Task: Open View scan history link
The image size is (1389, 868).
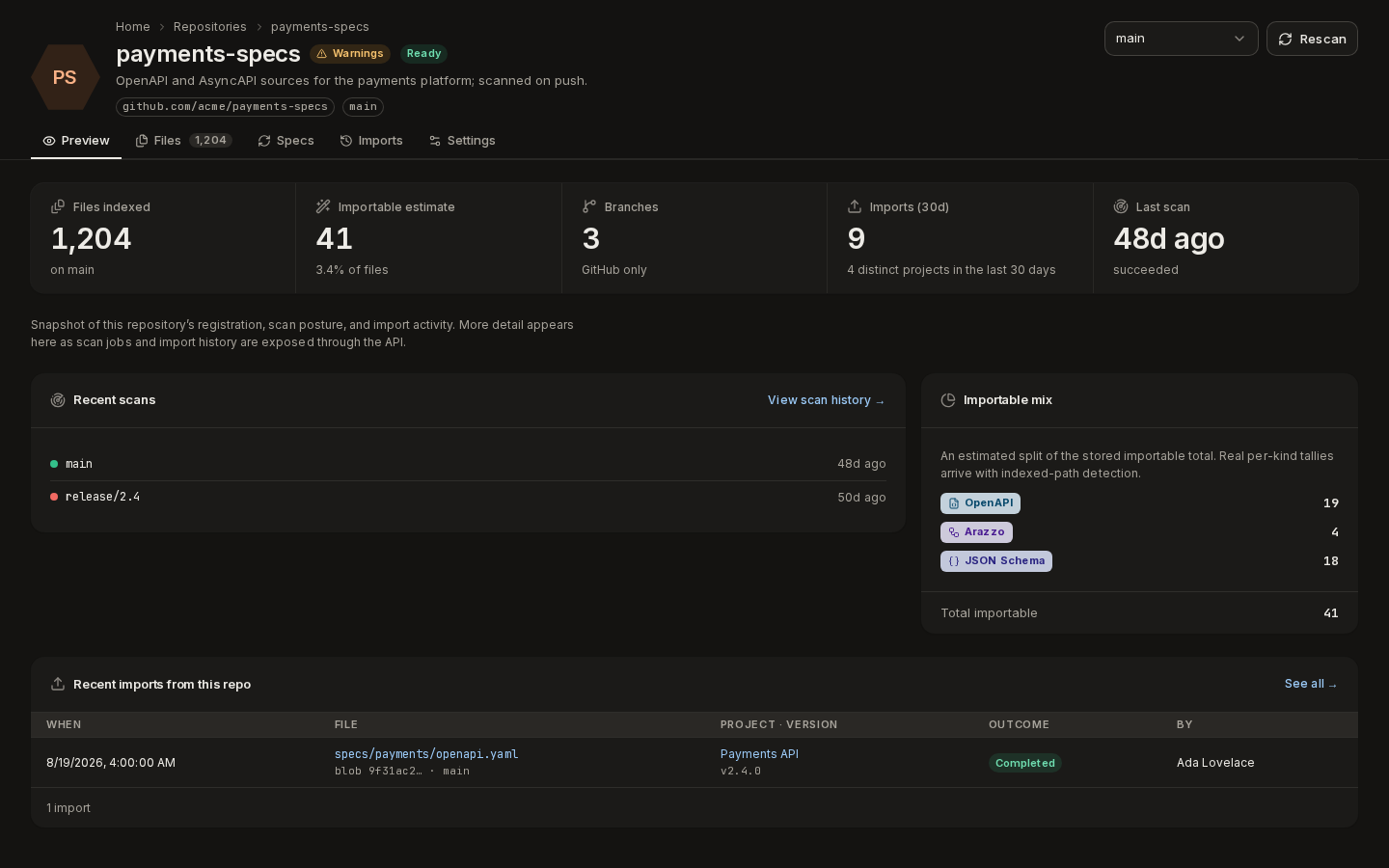Action: pyautogui.click(x=827, y=400)
